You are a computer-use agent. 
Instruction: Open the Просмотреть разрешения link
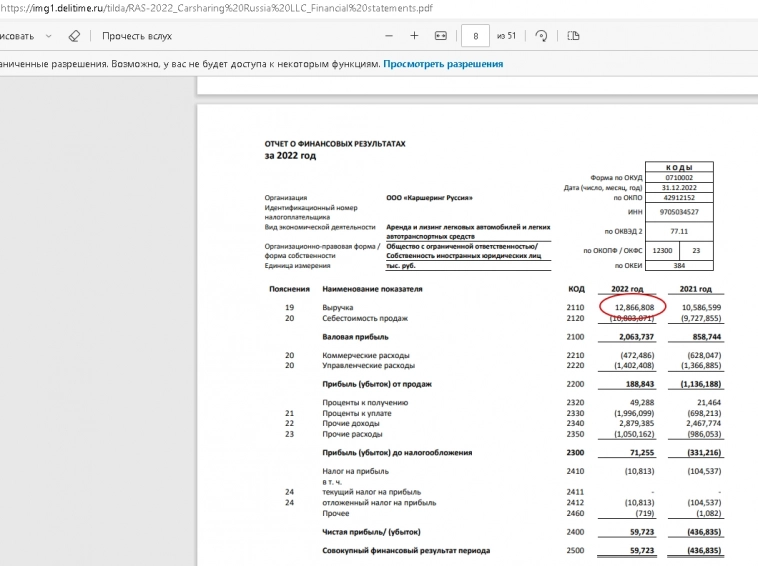click(x=443, y=64)
